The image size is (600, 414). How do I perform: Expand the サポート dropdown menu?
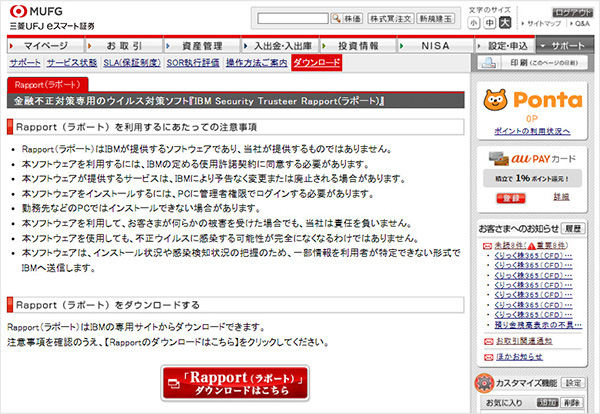coord(565,46)
